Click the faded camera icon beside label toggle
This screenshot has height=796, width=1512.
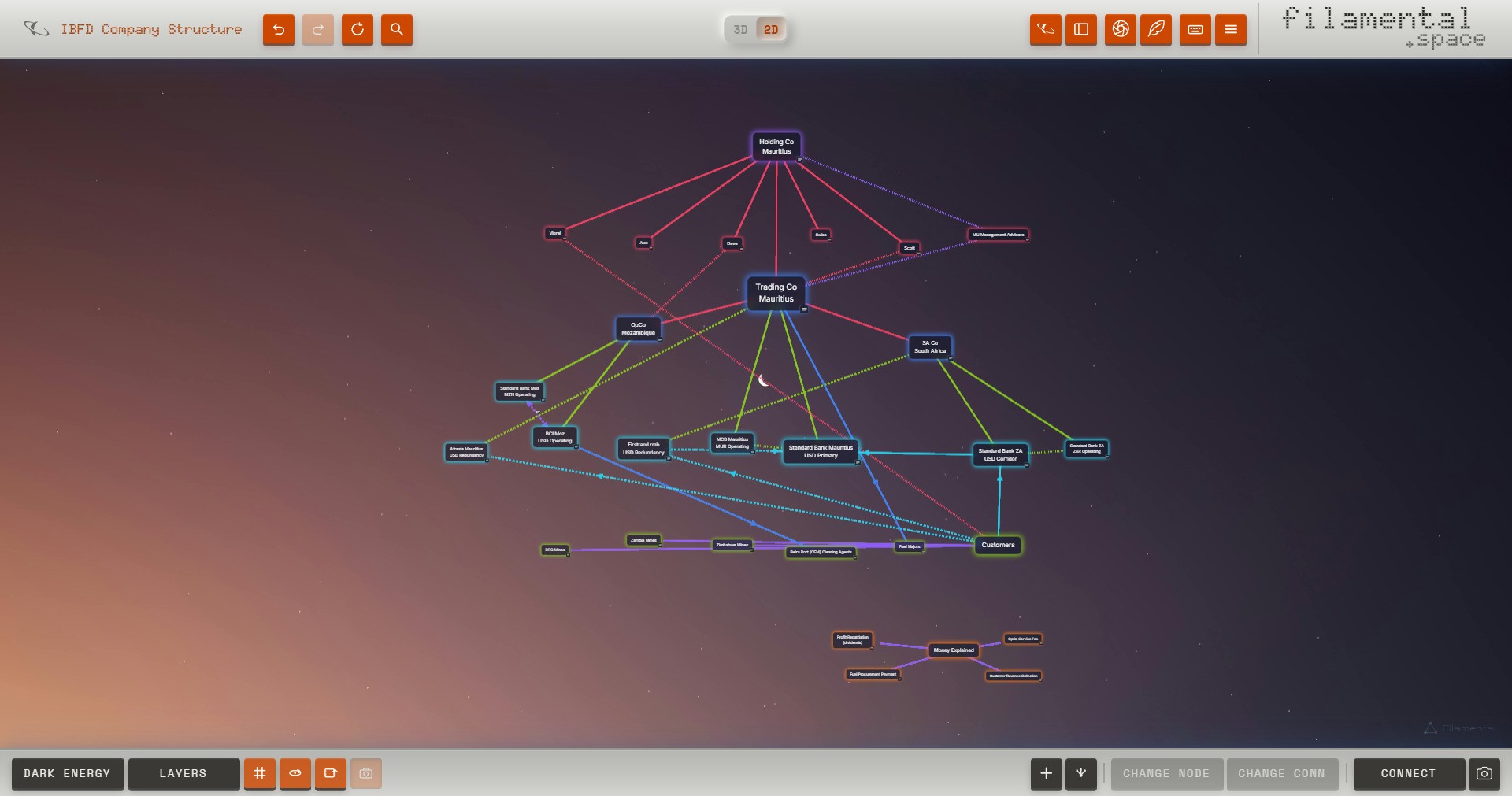pos(365,773)
